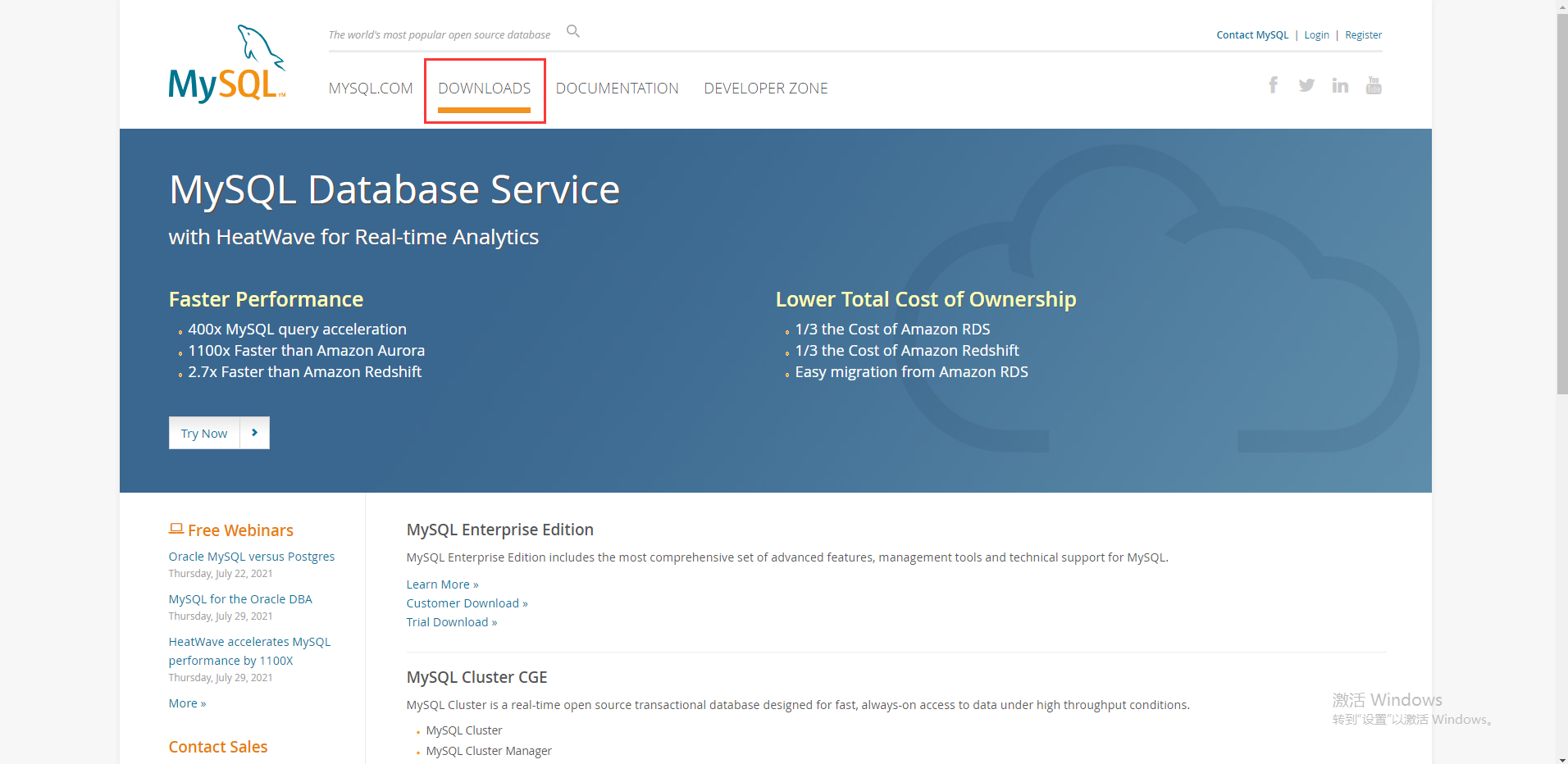Click Lower Total Cost of Ownership heading

926,299
